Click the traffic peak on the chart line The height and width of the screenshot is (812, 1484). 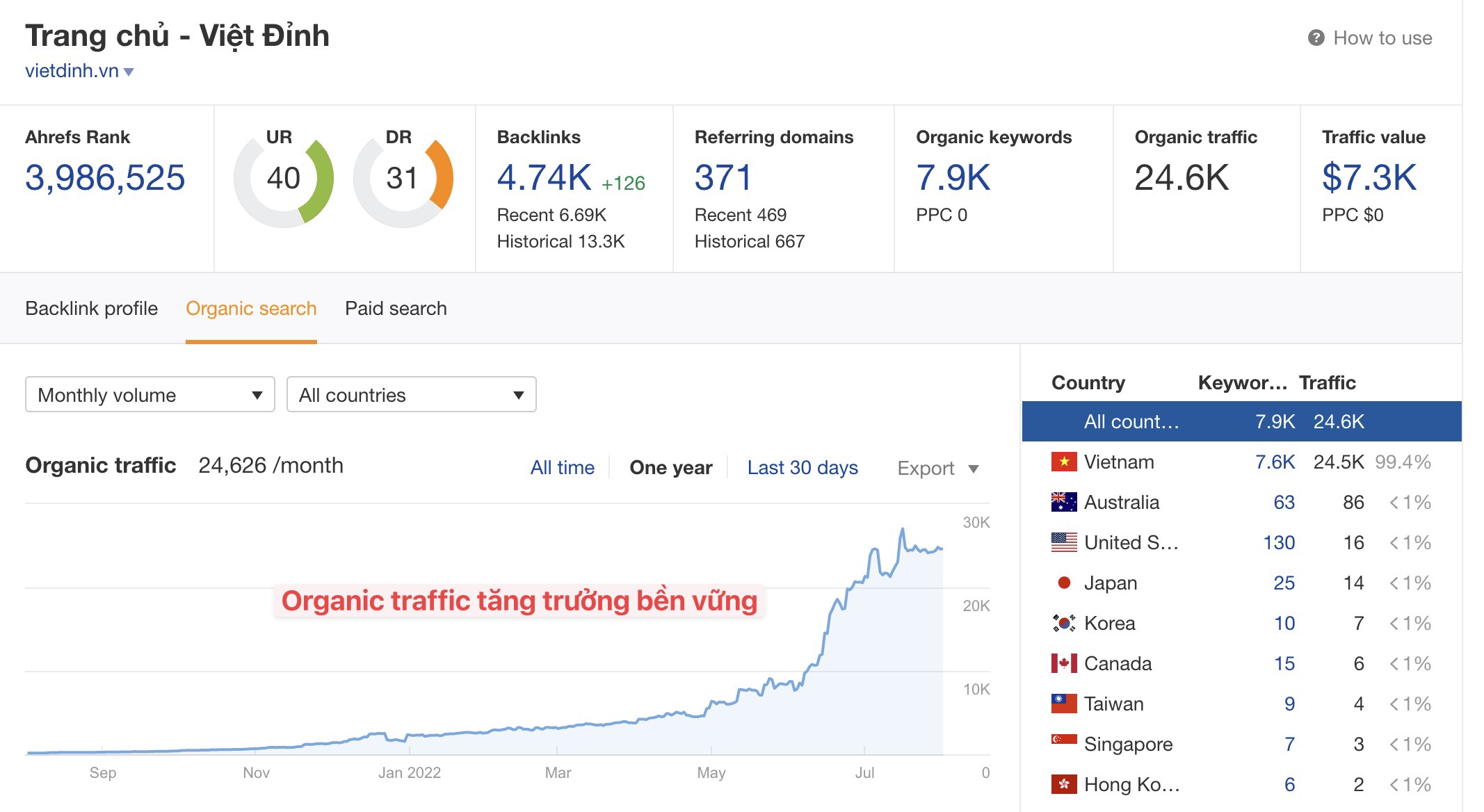pos(903,530)
